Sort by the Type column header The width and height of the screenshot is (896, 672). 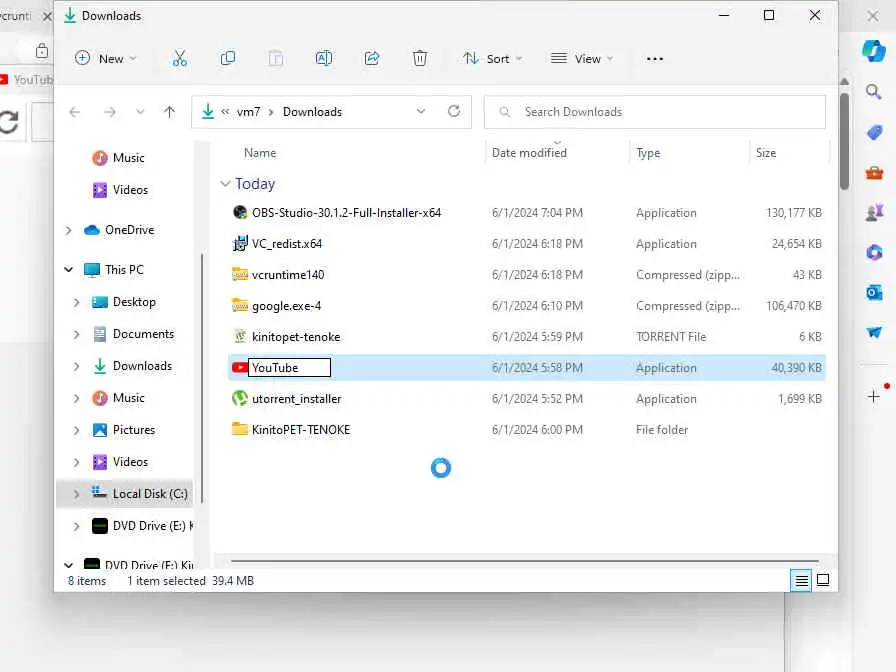pos(648,153)
